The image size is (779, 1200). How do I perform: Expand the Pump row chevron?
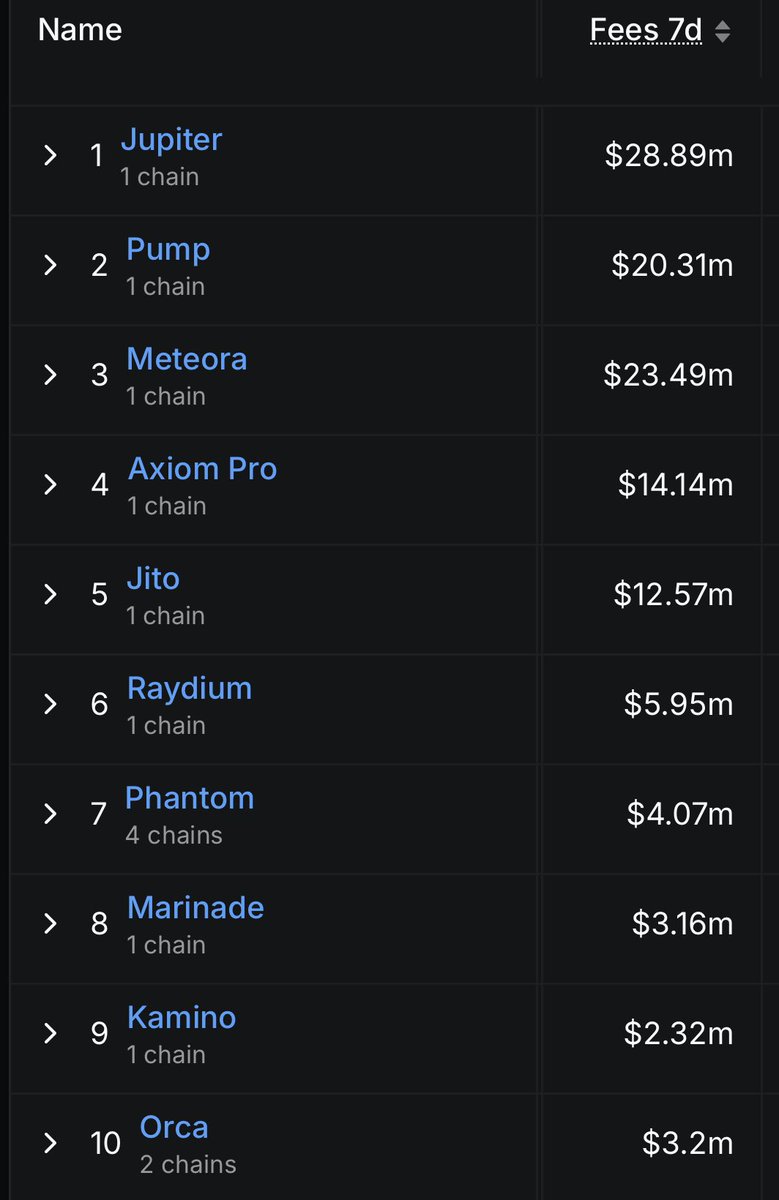[x=50, y=265]
